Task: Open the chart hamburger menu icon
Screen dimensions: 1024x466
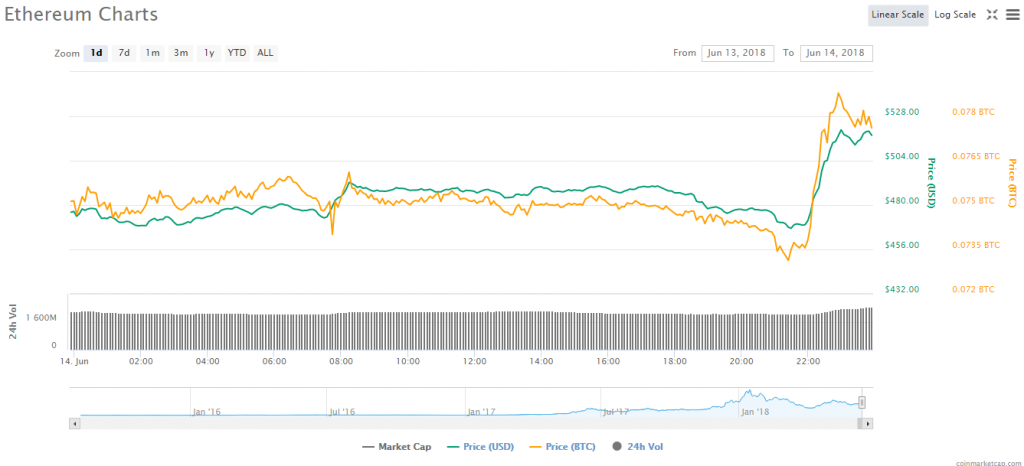Action: [1012, 15]
